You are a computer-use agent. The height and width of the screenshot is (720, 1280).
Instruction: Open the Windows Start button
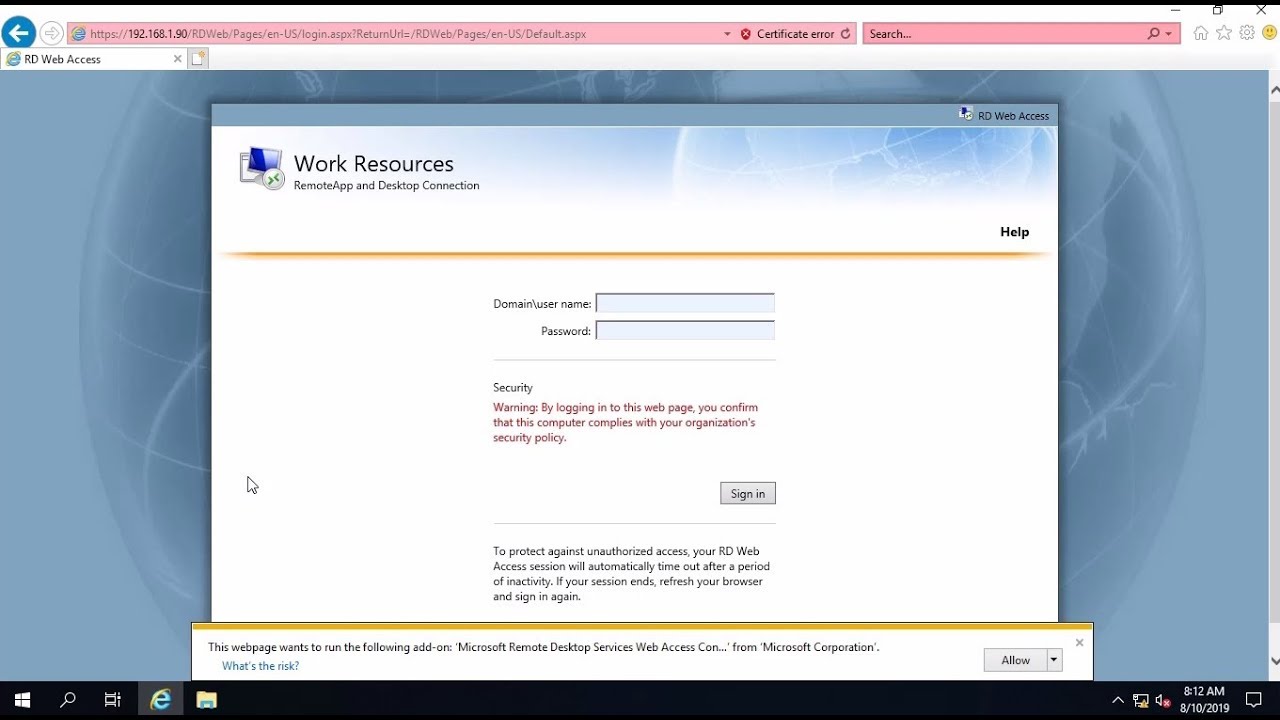pyautogui.click(x=22, y=700)
